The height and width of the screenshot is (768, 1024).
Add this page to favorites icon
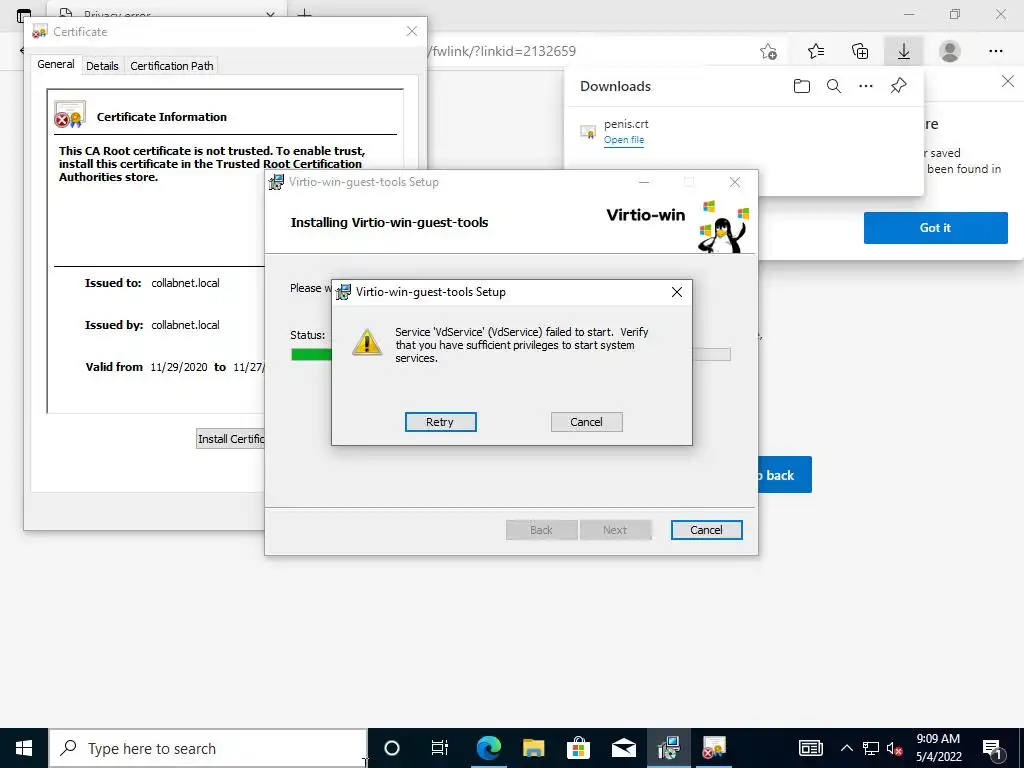click(768, 51)
